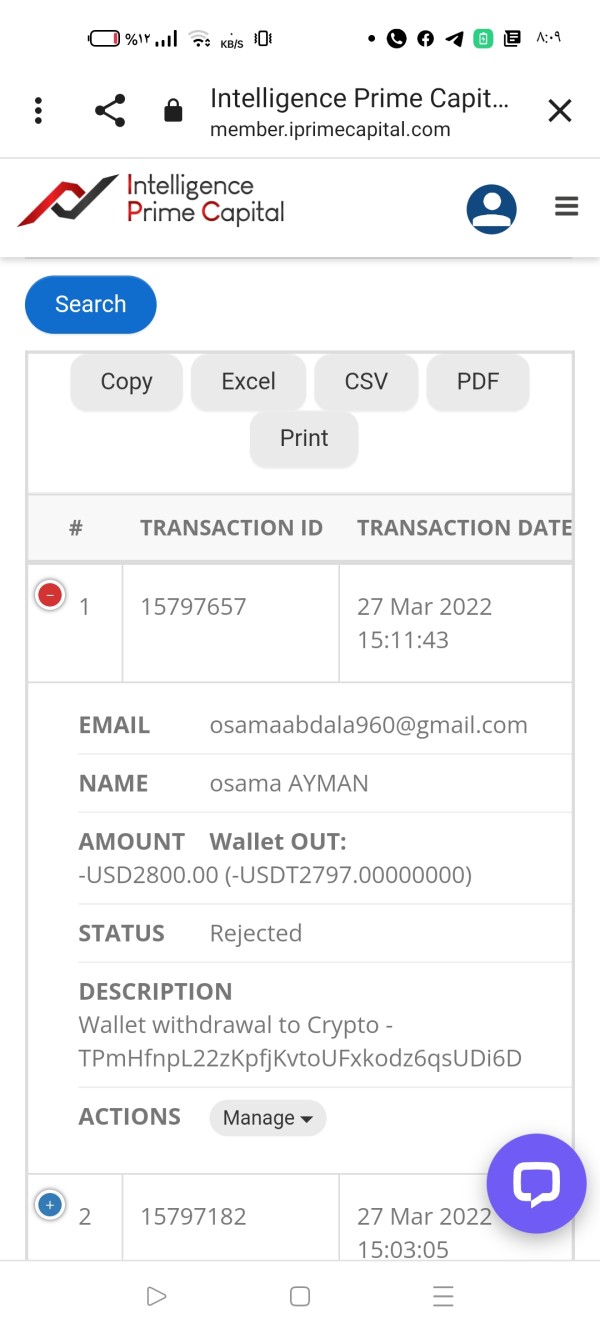Open the Manage actions dropdown
The image size is (600, 1333).
click(268, 1118)
